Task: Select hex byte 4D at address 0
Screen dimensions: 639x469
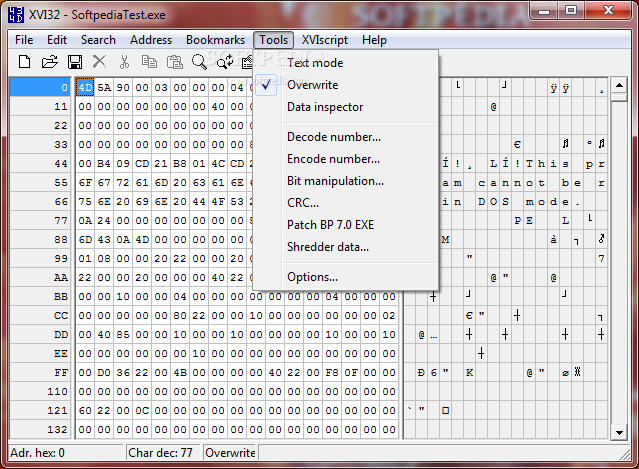Action: coord(85,88)
